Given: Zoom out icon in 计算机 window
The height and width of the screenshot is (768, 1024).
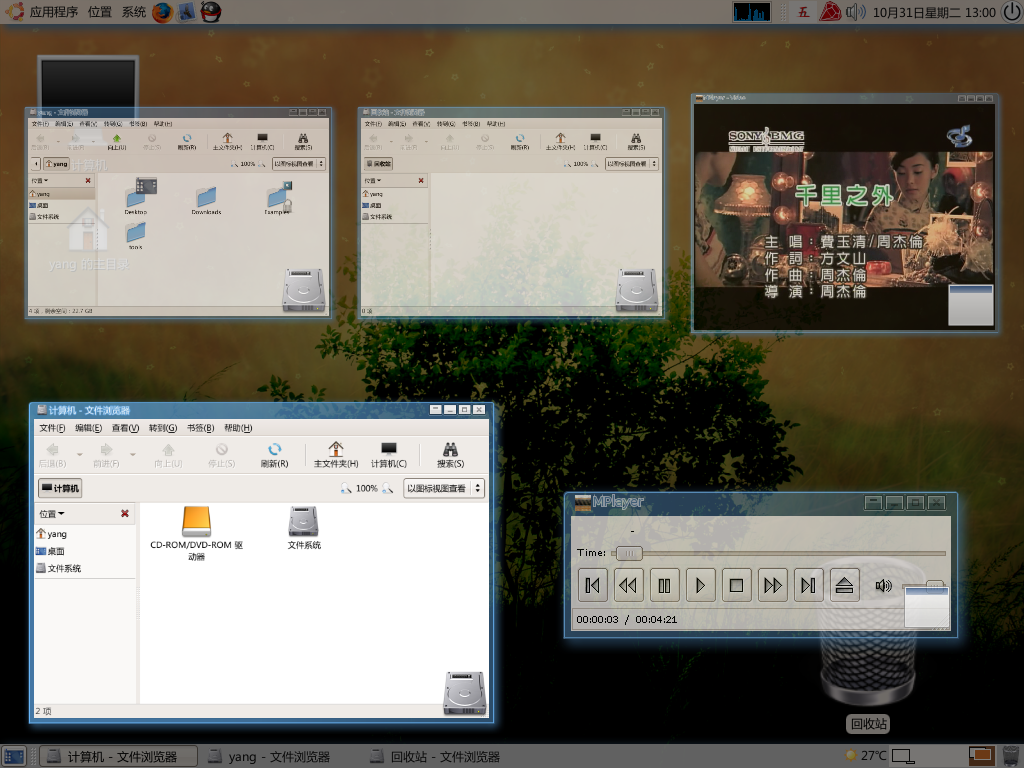Looking at the screenshot, I should (345, 488).
